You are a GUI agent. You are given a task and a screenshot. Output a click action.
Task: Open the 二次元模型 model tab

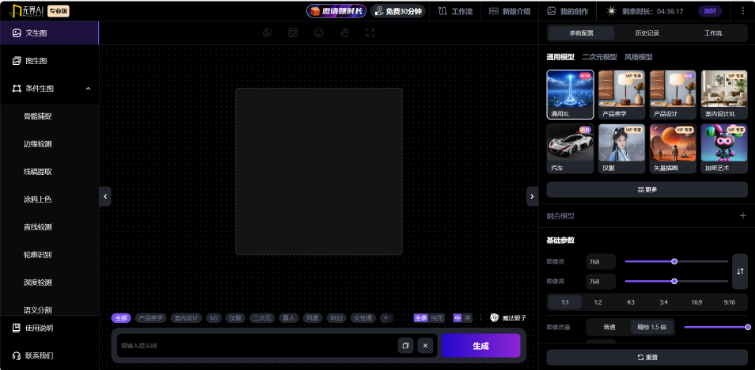coord(599,57)
